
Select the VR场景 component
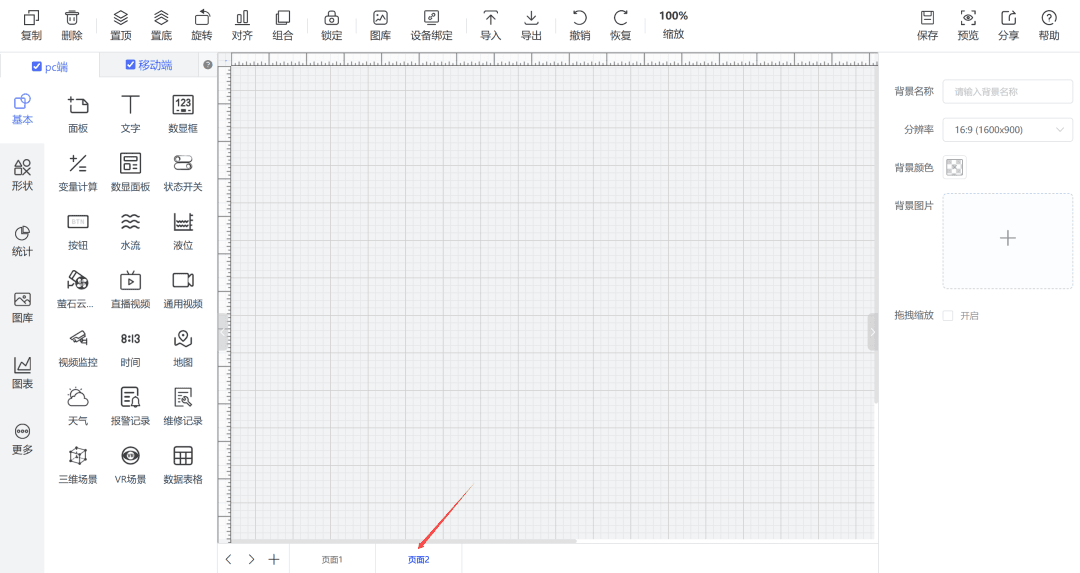point(130,465)
